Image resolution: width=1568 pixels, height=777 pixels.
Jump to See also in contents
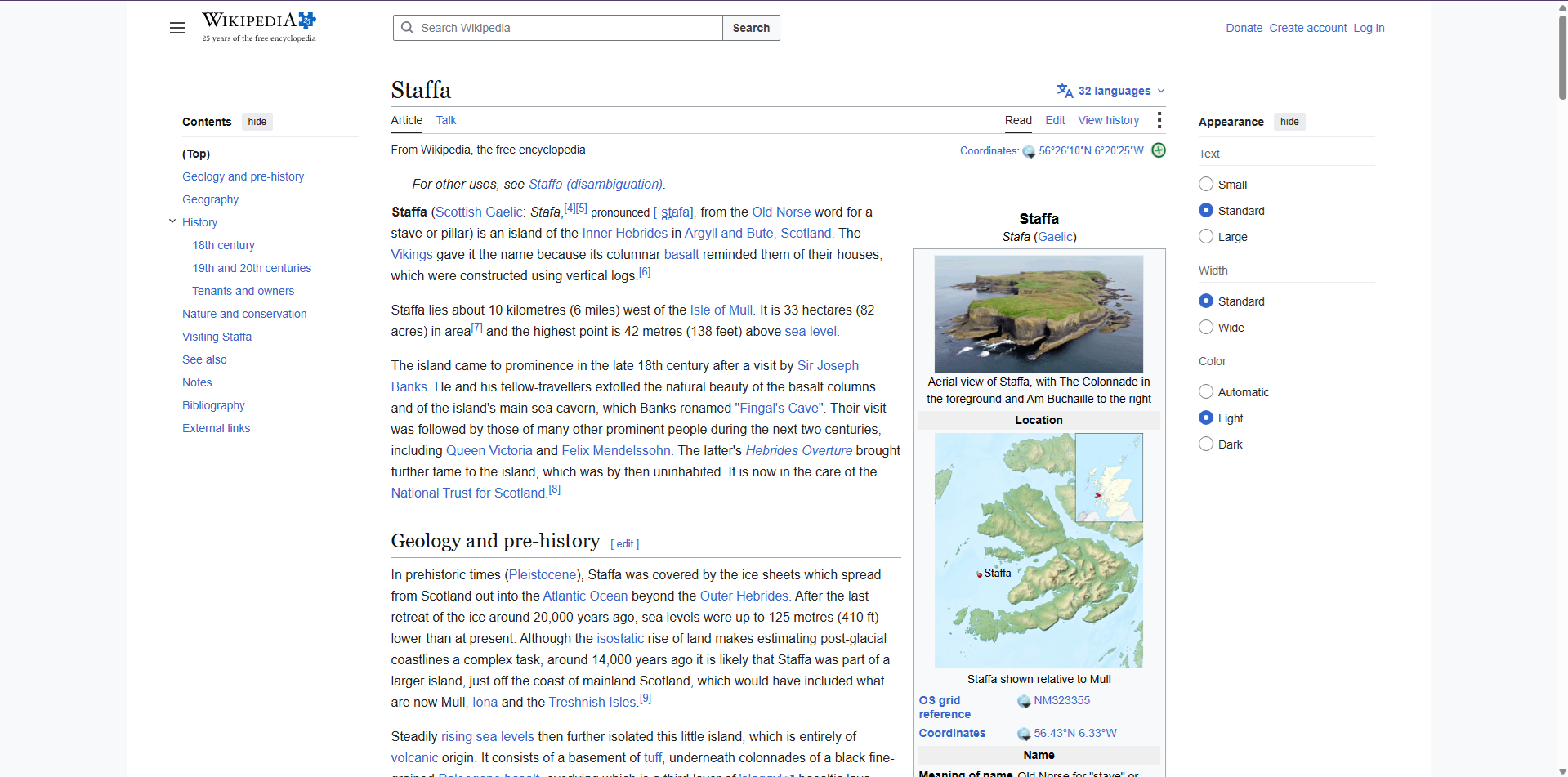pos(205,359)
